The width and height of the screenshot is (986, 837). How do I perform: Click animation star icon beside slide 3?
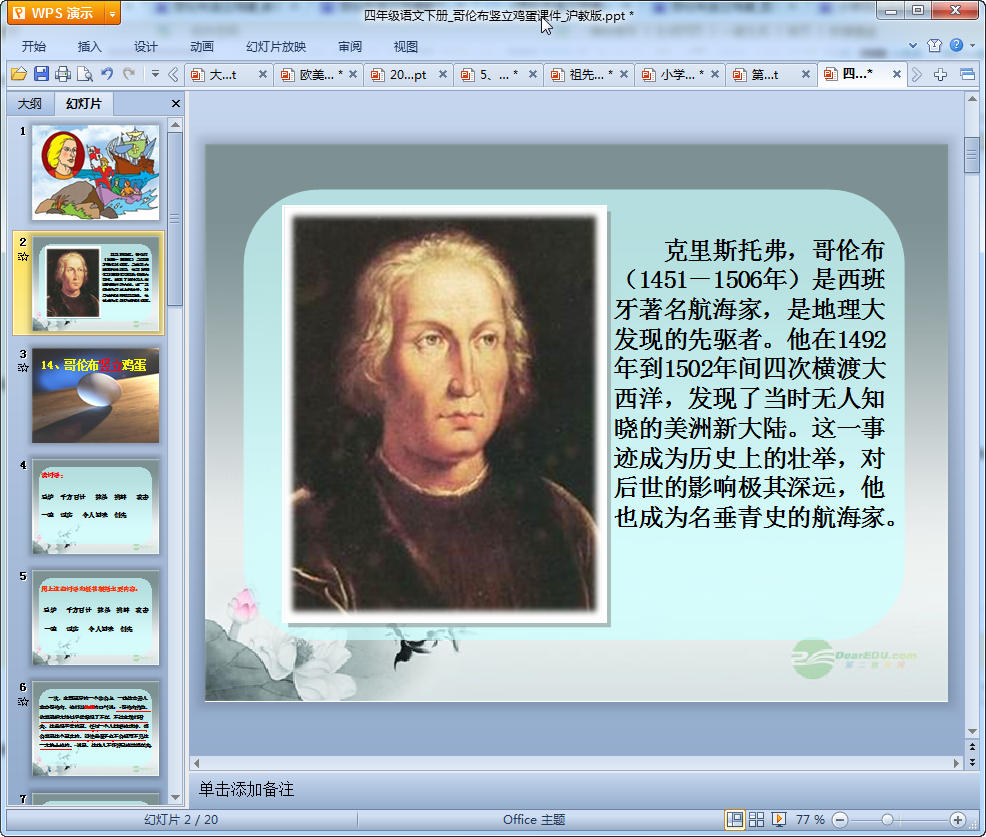(23, 367)
